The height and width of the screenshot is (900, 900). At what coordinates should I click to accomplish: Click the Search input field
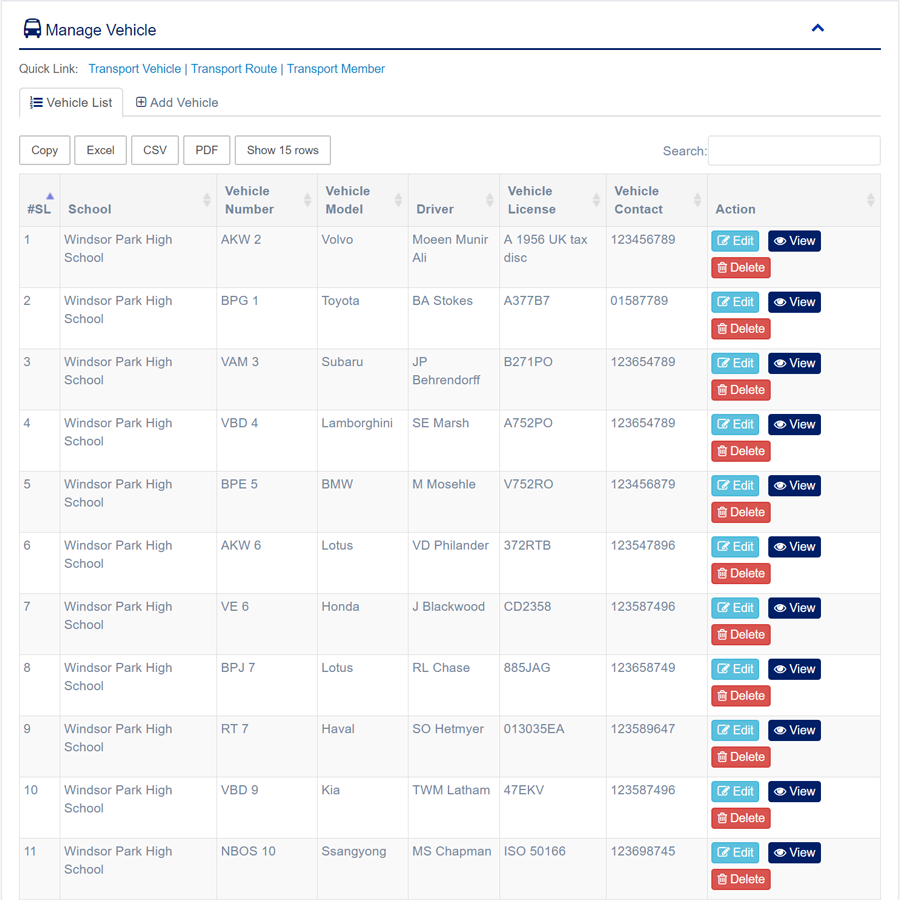click(794, 150)
